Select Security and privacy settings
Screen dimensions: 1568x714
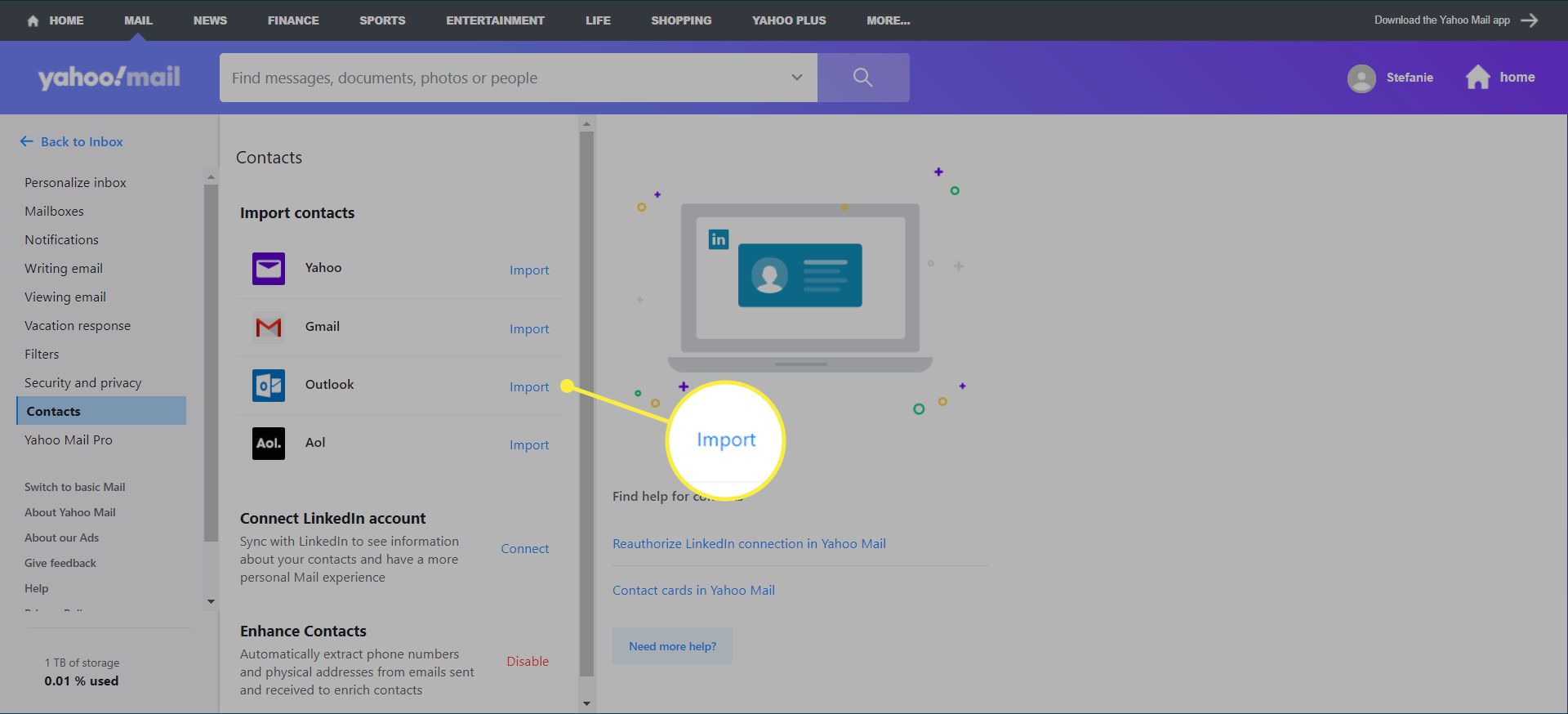click(x=82, y=383)
